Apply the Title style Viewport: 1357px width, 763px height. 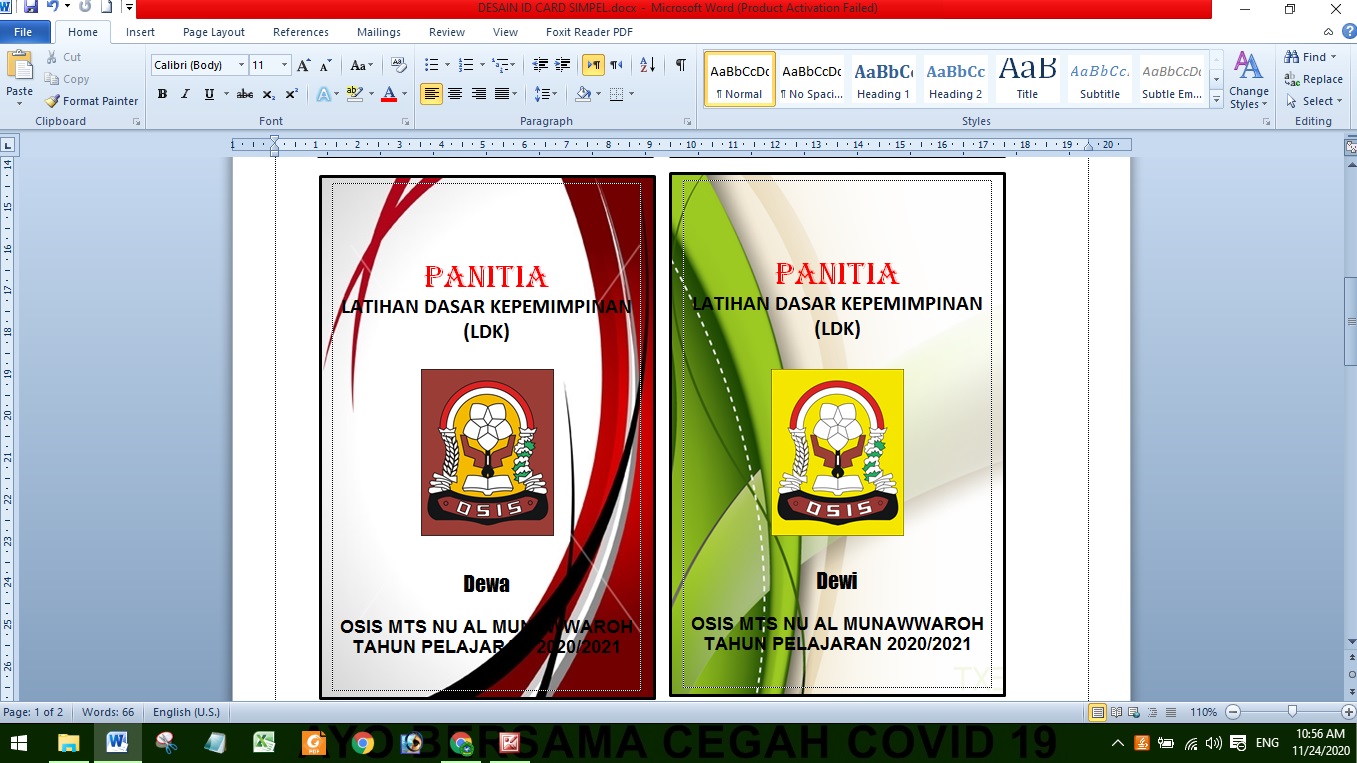click(x=1027, y=79)
